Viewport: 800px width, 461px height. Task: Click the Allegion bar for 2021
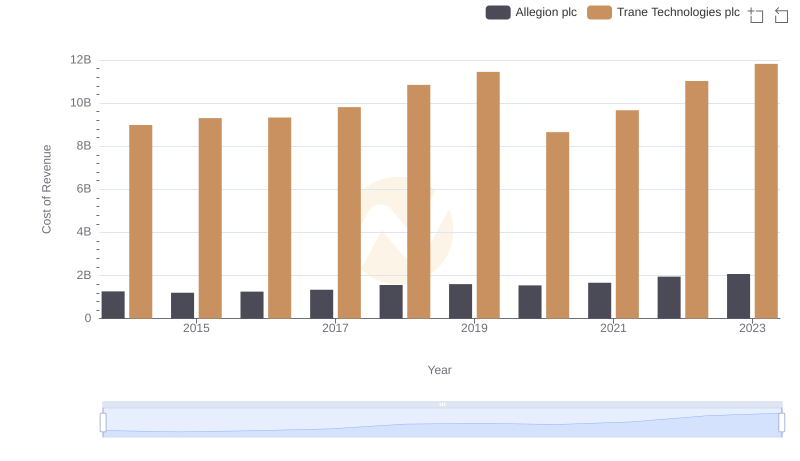(599, 301)
